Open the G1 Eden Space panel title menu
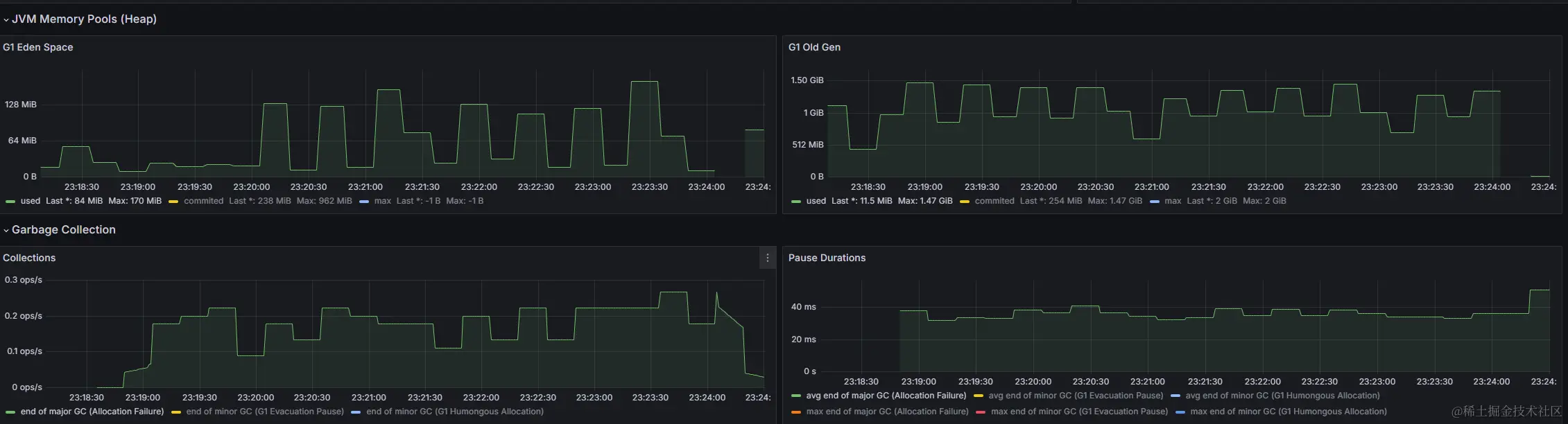1568x424 pixels. click(x=38, y=47)
